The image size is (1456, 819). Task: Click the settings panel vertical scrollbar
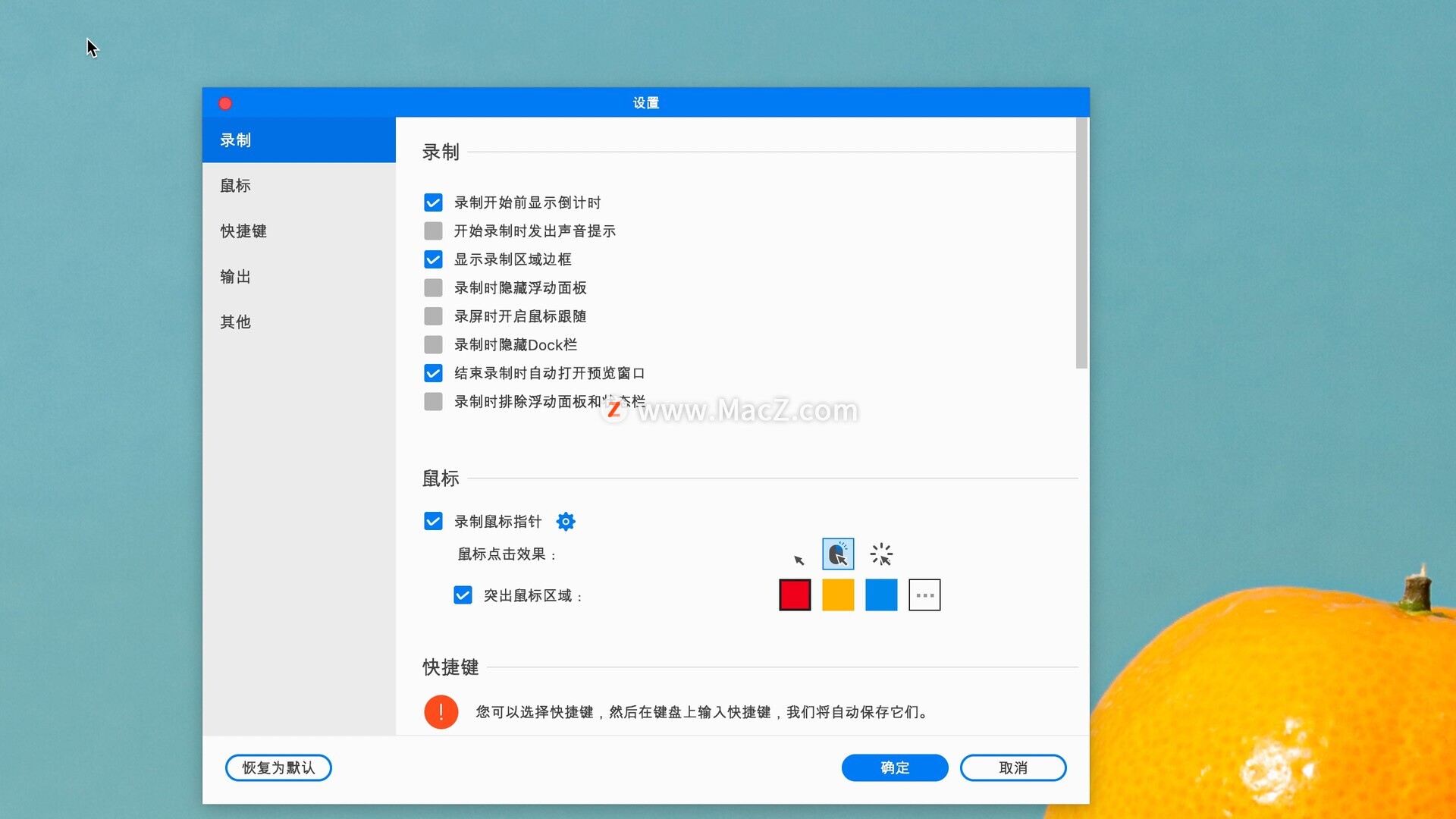[1081, 243]
